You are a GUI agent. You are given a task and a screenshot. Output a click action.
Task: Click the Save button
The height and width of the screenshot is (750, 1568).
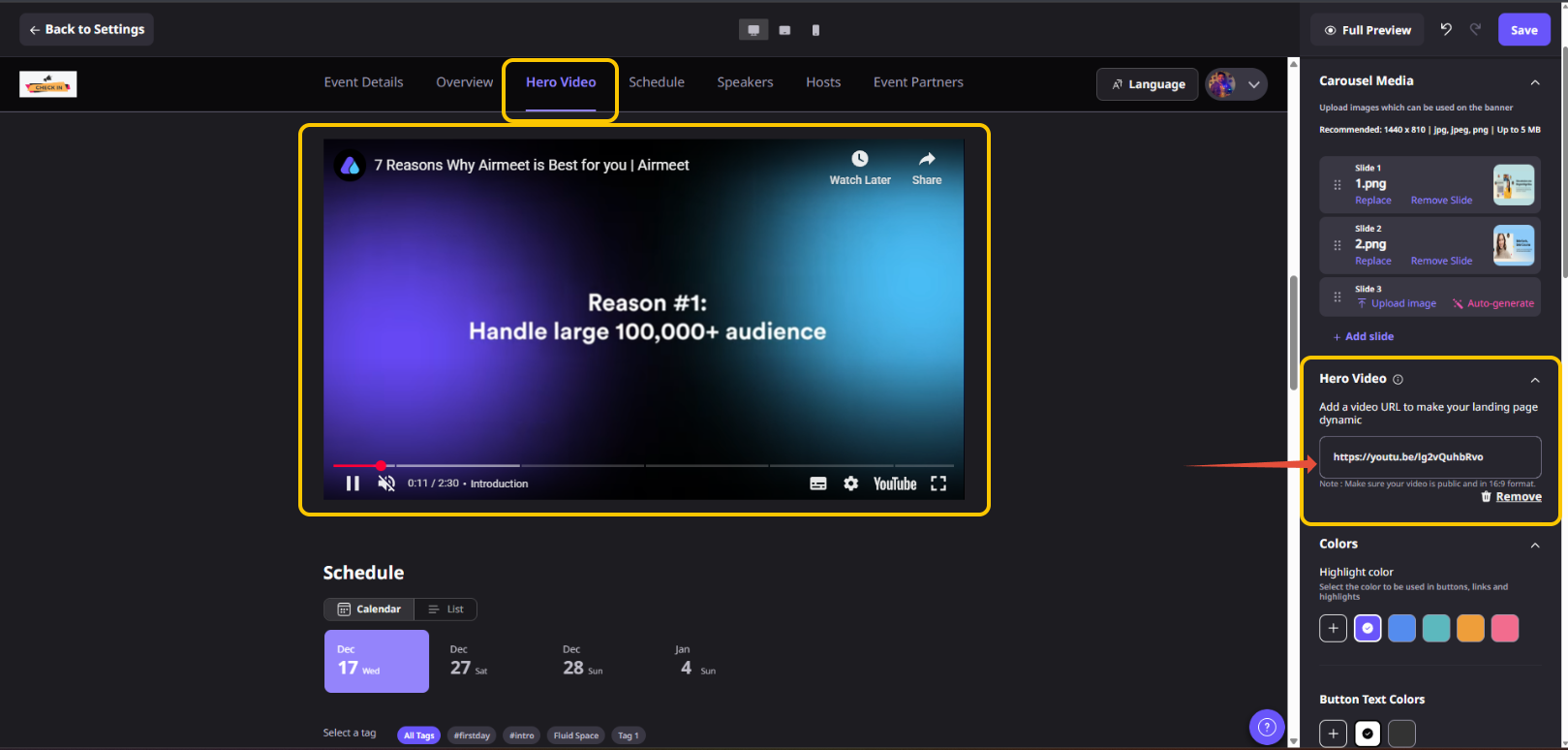coord(1523,30)
